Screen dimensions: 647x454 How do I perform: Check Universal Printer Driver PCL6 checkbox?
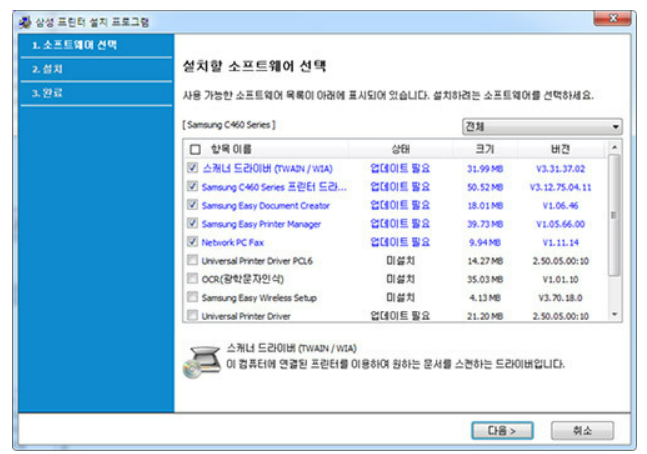coord(192,260)
